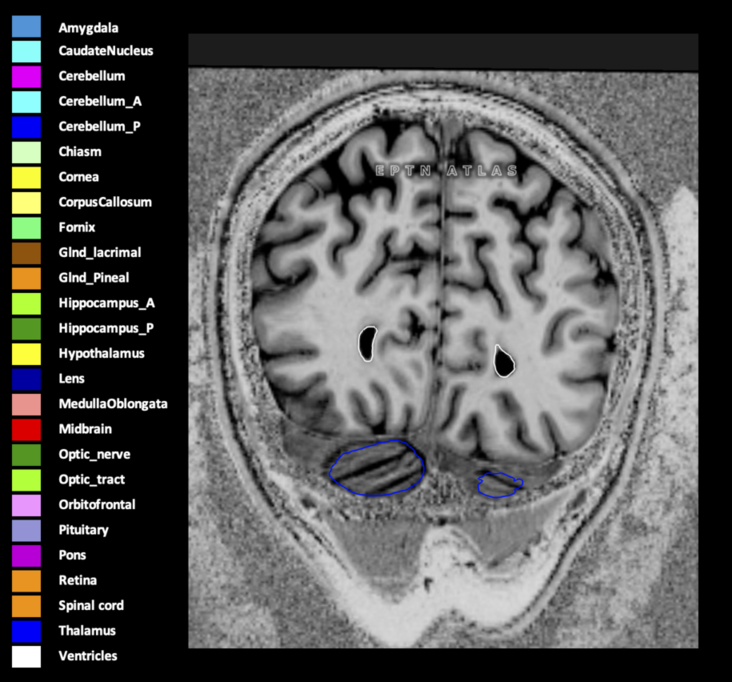Screen dimensions: 732x682
Task: Click the purple Pons swatch
Action: tap(26, 555)
